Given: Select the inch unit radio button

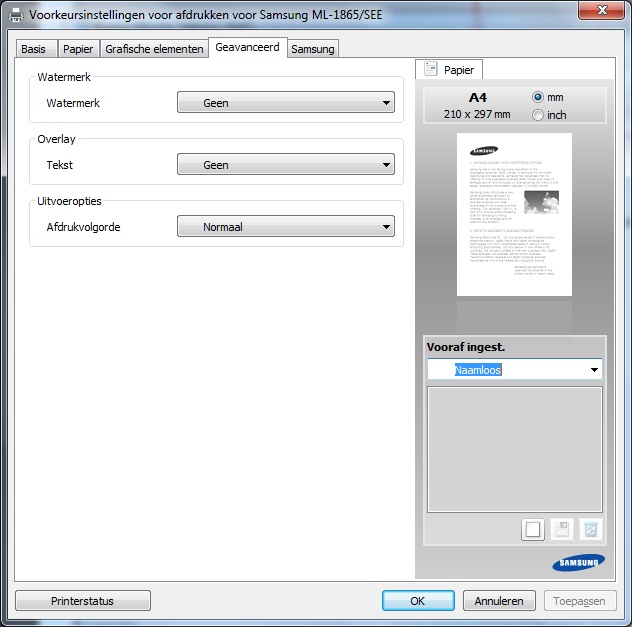Looking at the screenshot, I should pos(539,115).
